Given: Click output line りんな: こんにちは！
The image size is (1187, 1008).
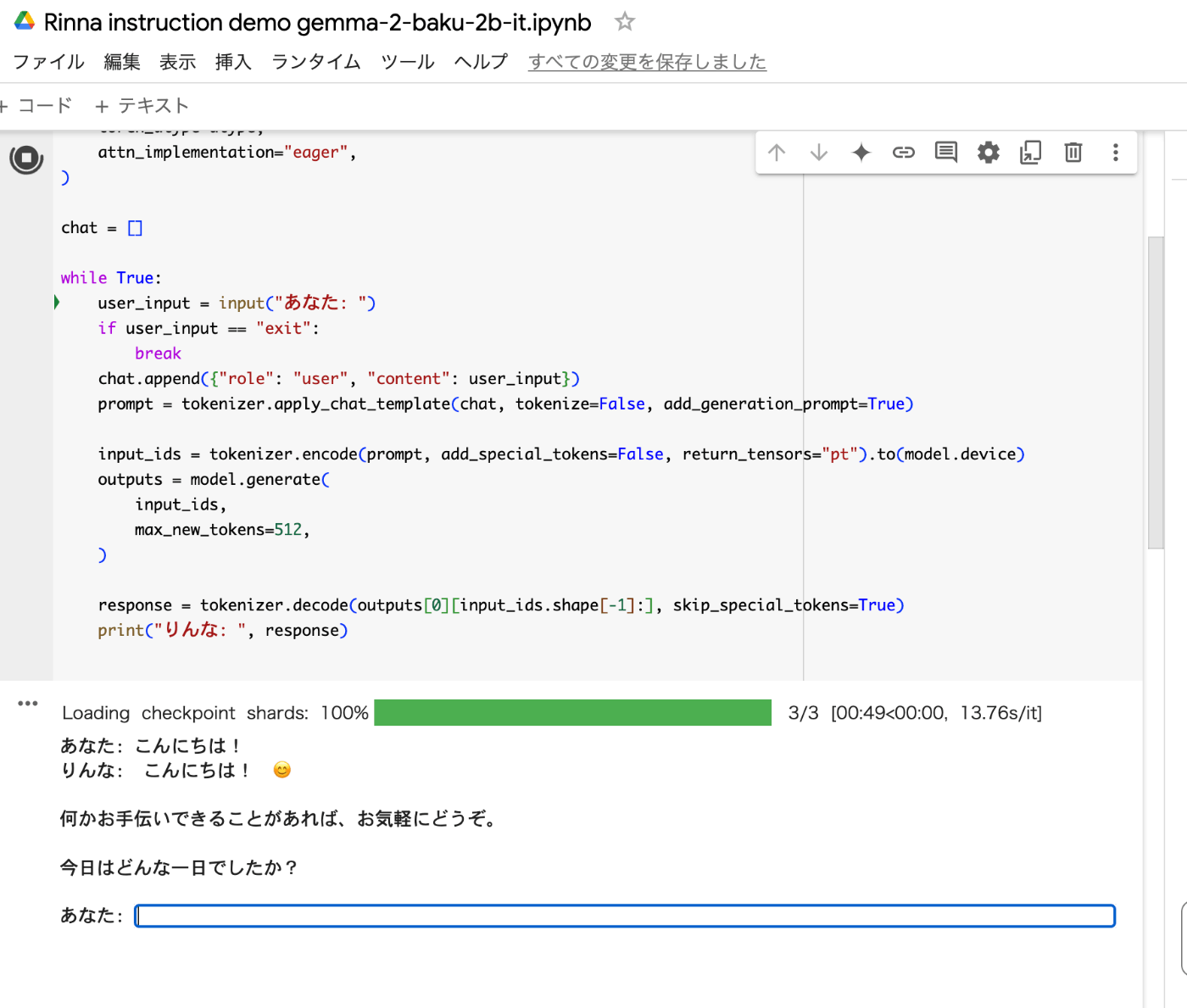Looking at the screenshot, I should click(x=176, y=771).
